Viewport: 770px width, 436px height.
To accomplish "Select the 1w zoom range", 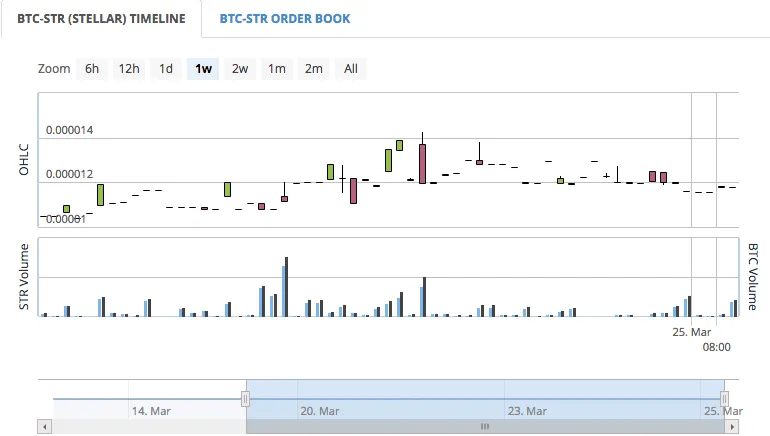I will point(203,69).
